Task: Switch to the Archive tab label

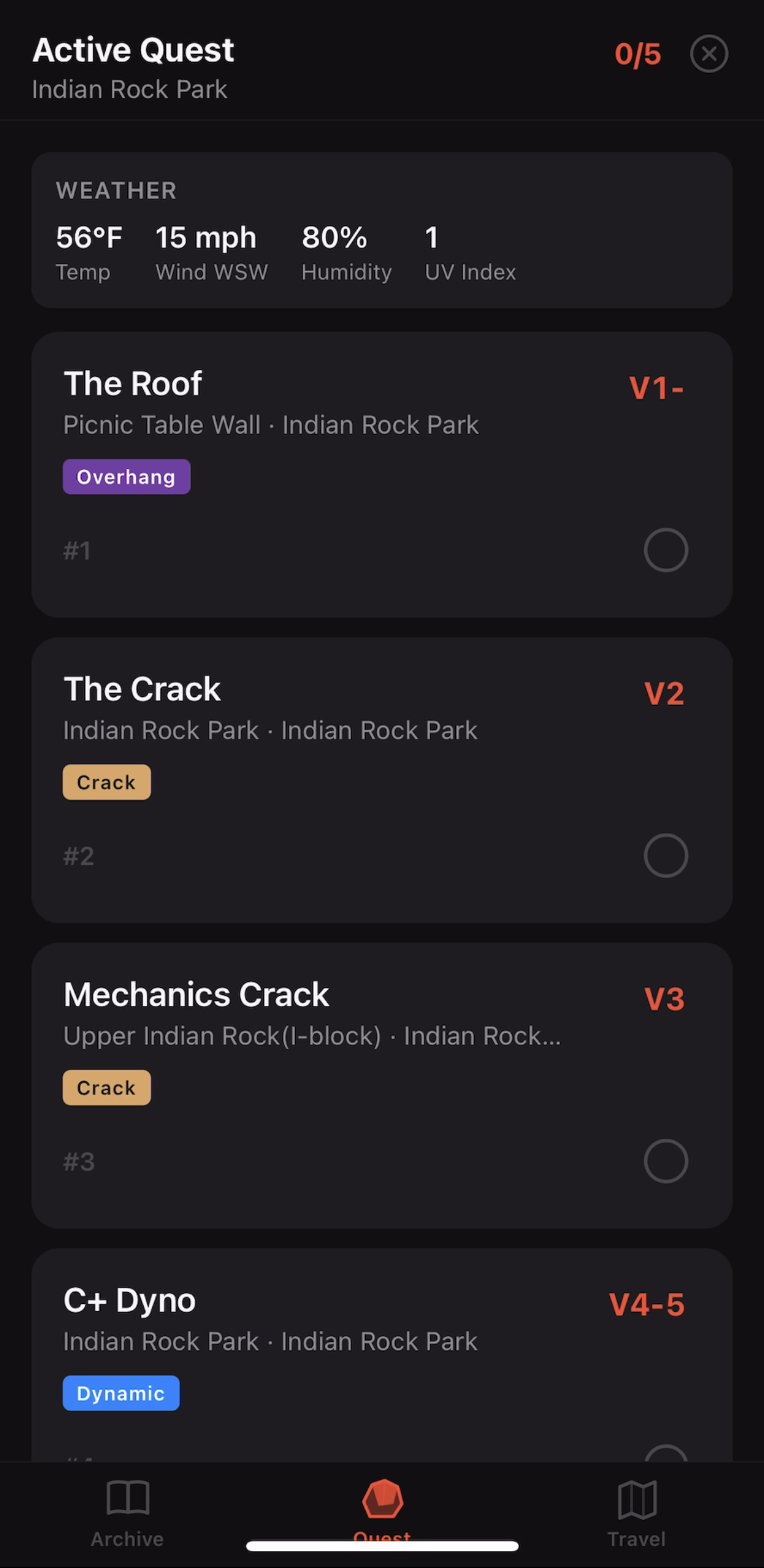Action: 127,1539
